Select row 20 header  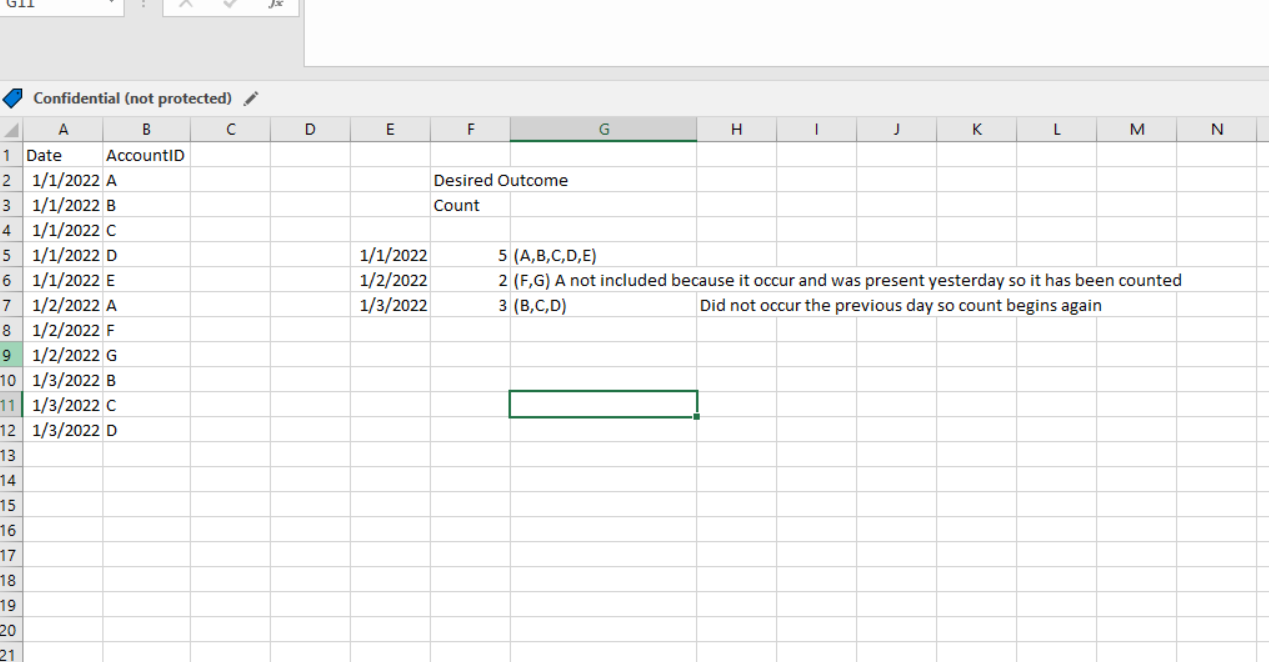click(x=11, y=630)
